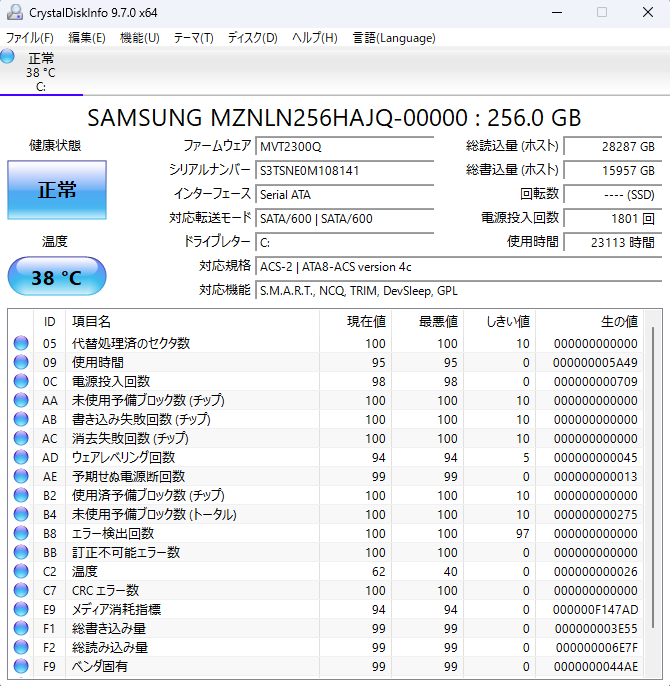Click status orb for row BB 訂正不可能エラー数
This screenshot has height=686, width=670.
point(21,553)
